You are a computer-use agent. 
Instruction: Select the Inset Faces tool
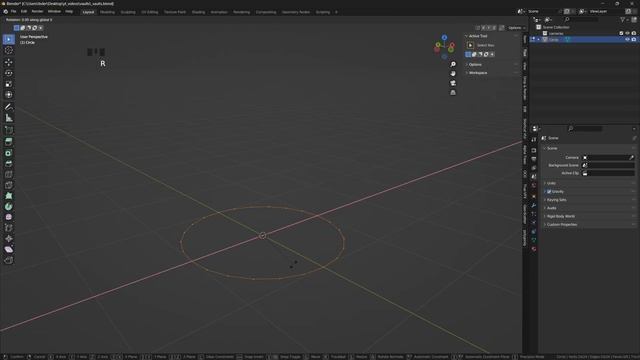click(x=9, y=153)
